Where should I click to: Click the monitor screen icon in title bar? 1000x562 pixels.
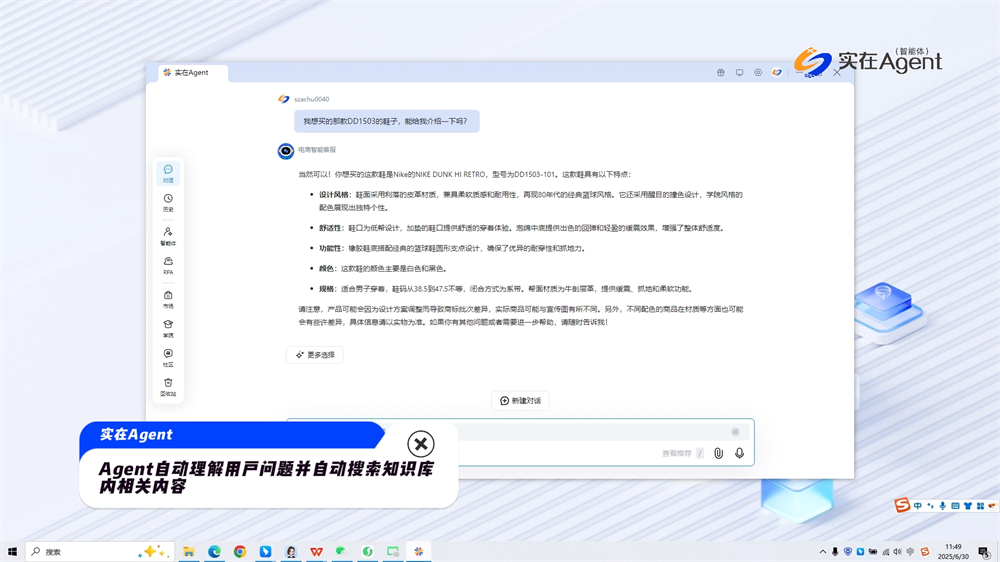(x=740, y=73)
